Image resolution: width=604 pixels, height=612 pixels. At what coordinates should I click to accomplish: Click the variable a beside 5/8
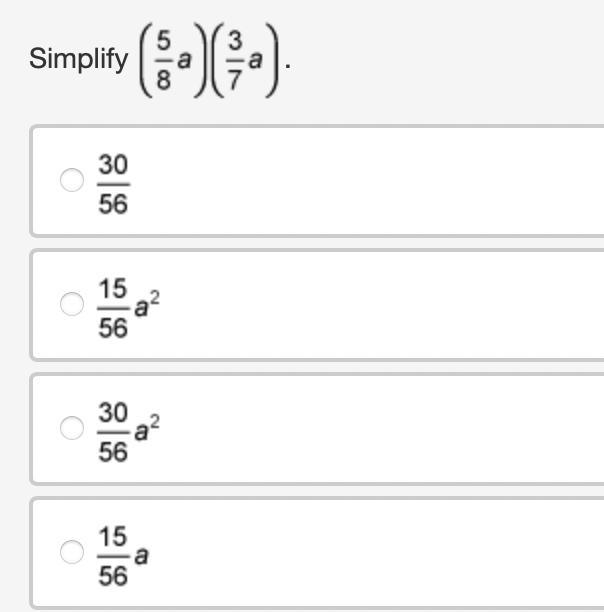(x=184, y=60)
